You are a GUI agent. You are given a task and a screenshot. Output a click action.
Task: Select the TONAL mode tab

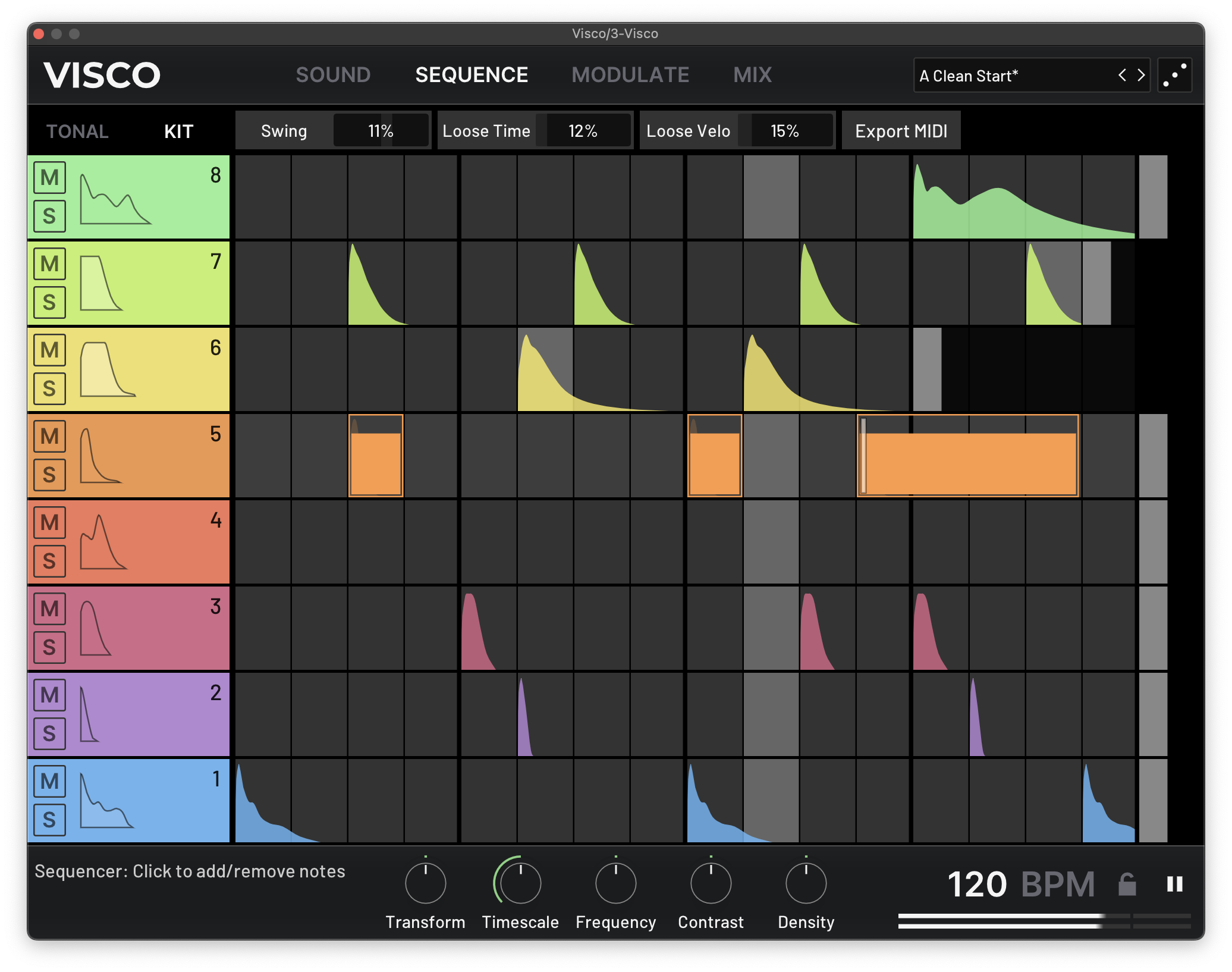(x=77, y=131)
